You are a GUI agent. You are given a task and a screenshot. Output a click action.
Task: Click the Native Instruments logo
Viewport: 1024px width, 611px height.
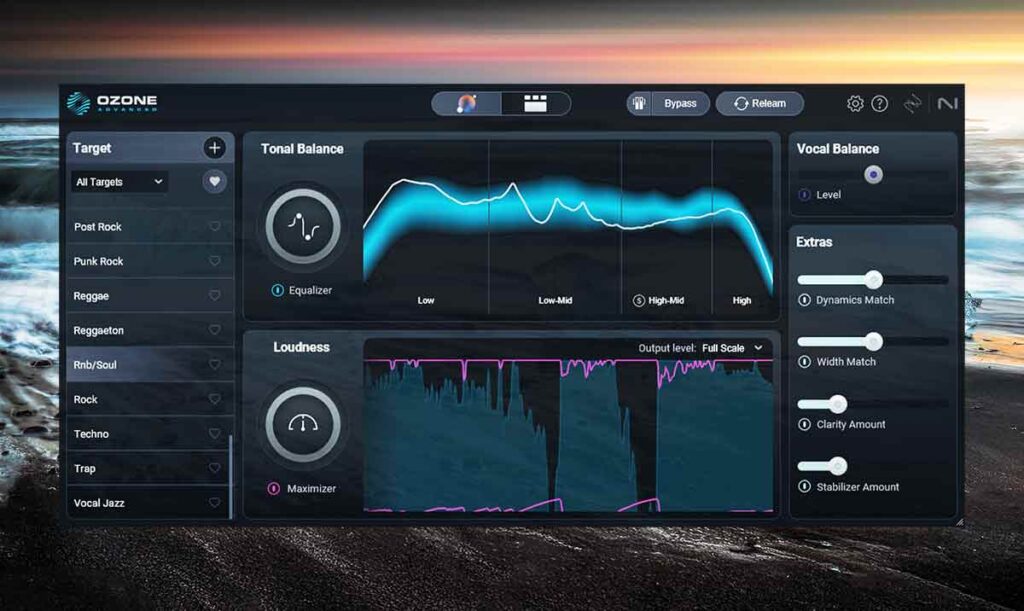point(945,102)
